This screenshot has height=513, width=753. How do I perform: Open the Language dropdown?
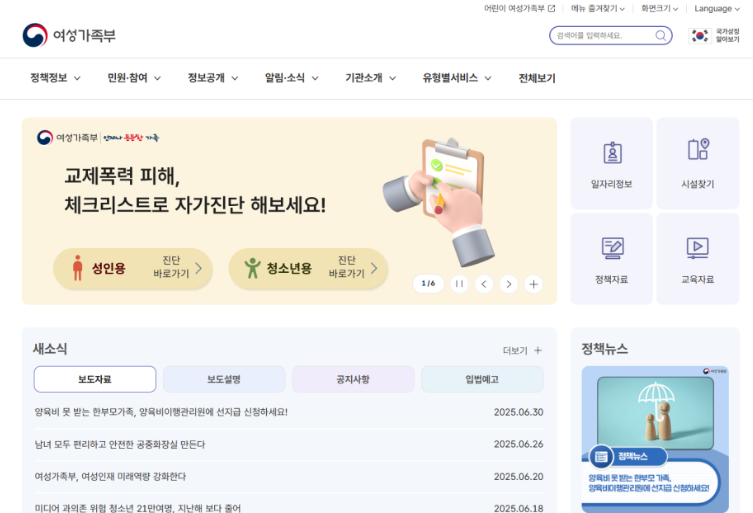(717, 9)
